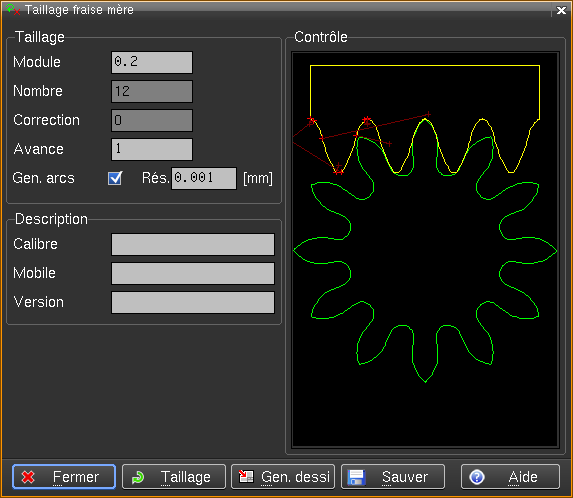Close the Taillage fraise mère dialog
The width and height of the screenshot is (573, 498).
point(561,10)
